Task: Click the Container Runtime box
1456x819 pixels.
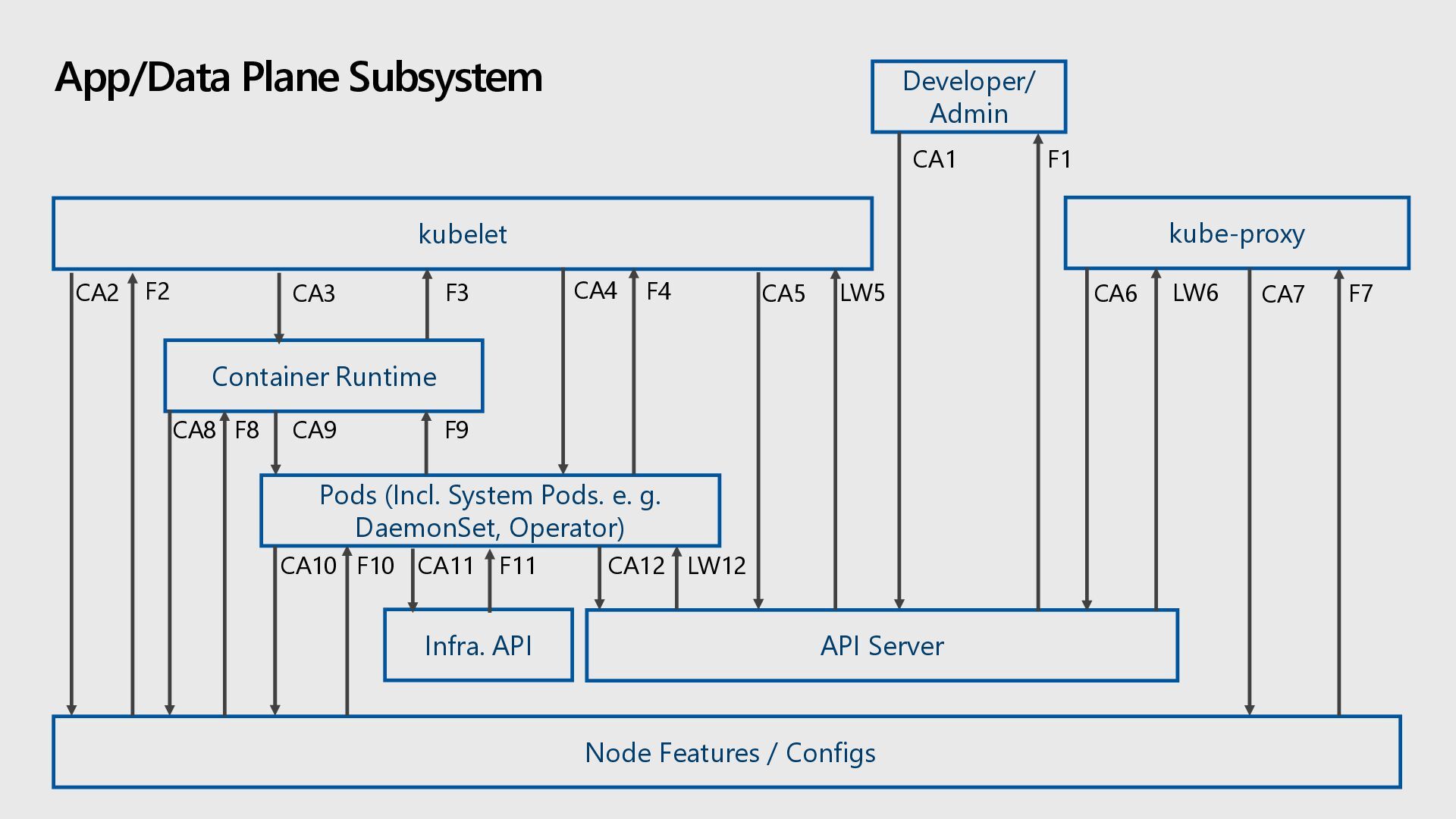Action: tap(324, 376)
